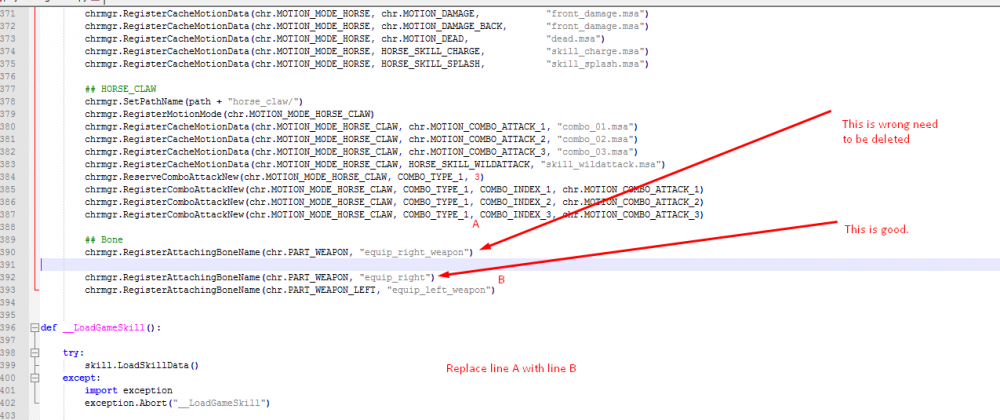Click the "skill_charge.msa" string
The height and width of the screenshot is (420, 1000).
(x=594, y=51)
